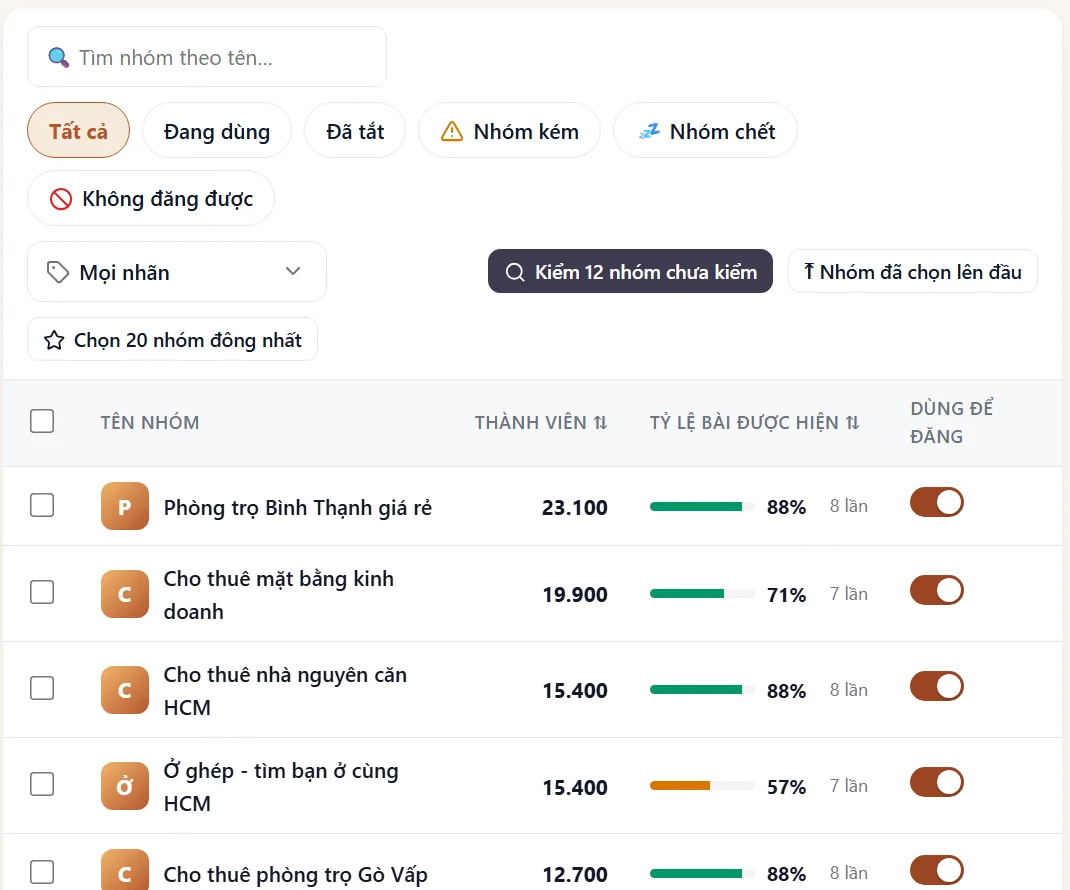Image resolution: width=1070 pixels, height=890 pixels.
Task: Show the Nhóm chết filter
Action: [706, 130]
